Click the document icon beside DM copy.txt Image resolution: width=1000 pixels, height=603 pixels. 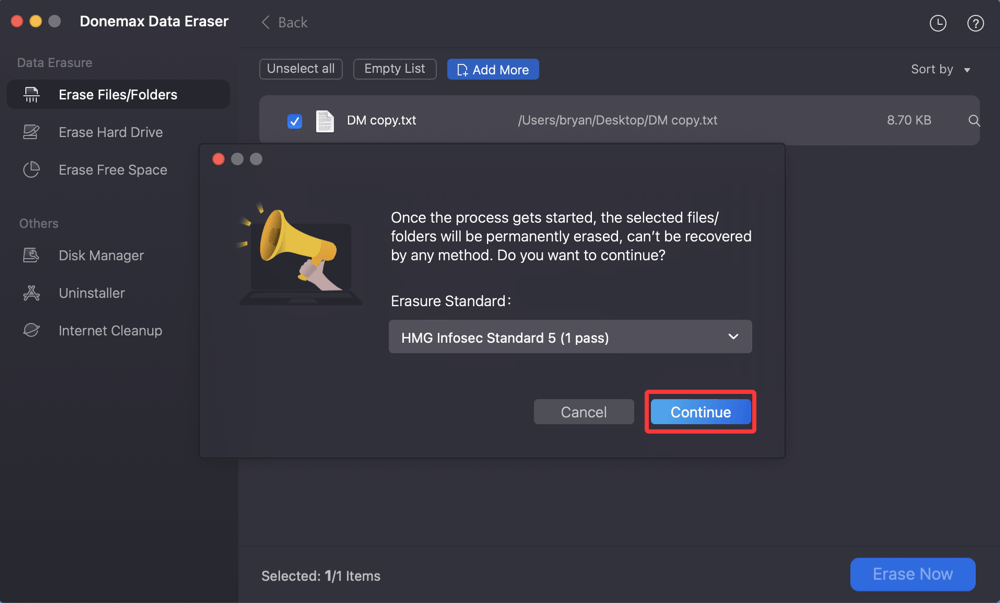pyautogui.click(x=324, y=120)
